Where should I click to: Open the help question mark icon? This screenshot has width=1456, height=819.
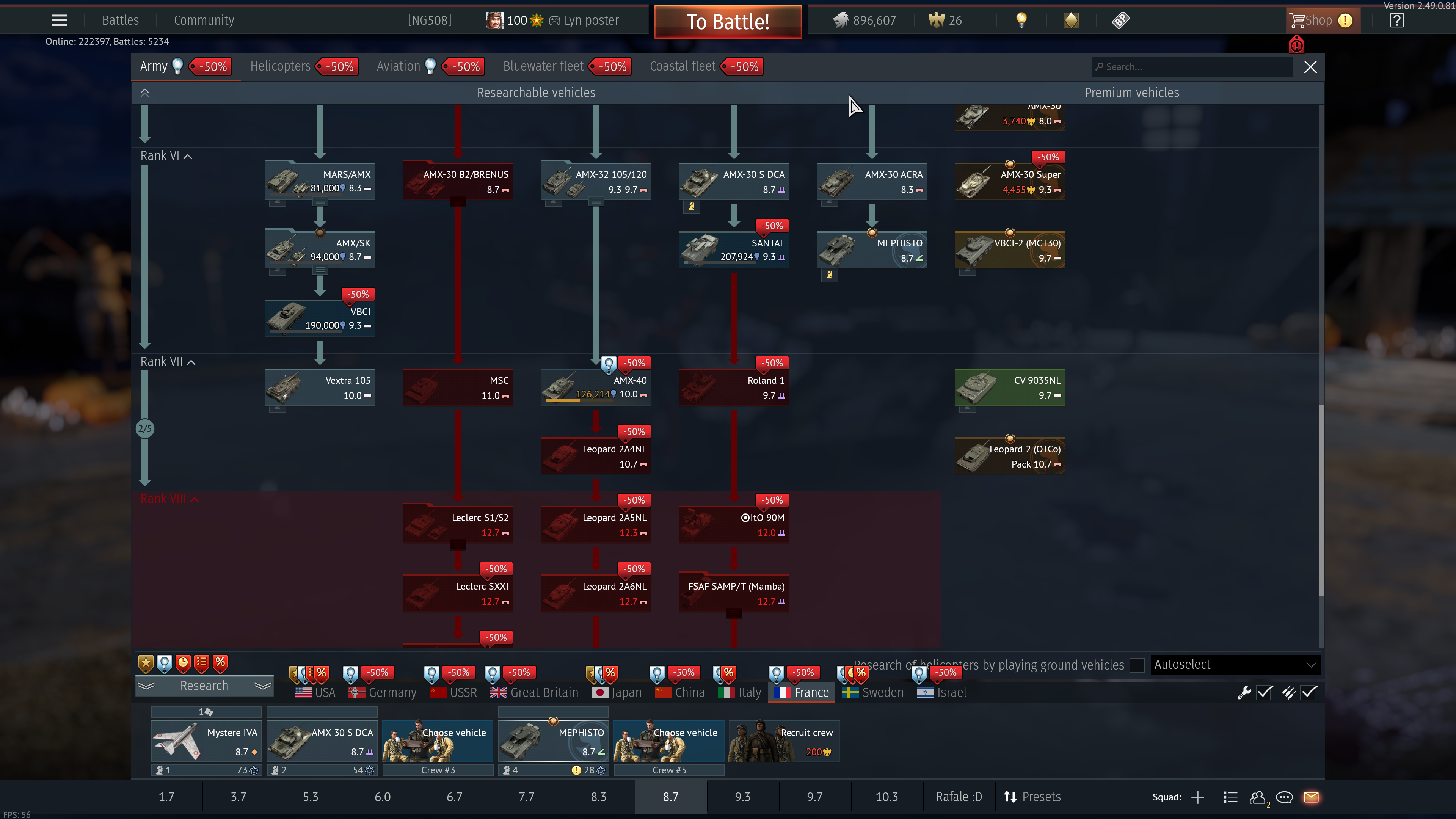pyautogui.click(x=1396, y=20)
